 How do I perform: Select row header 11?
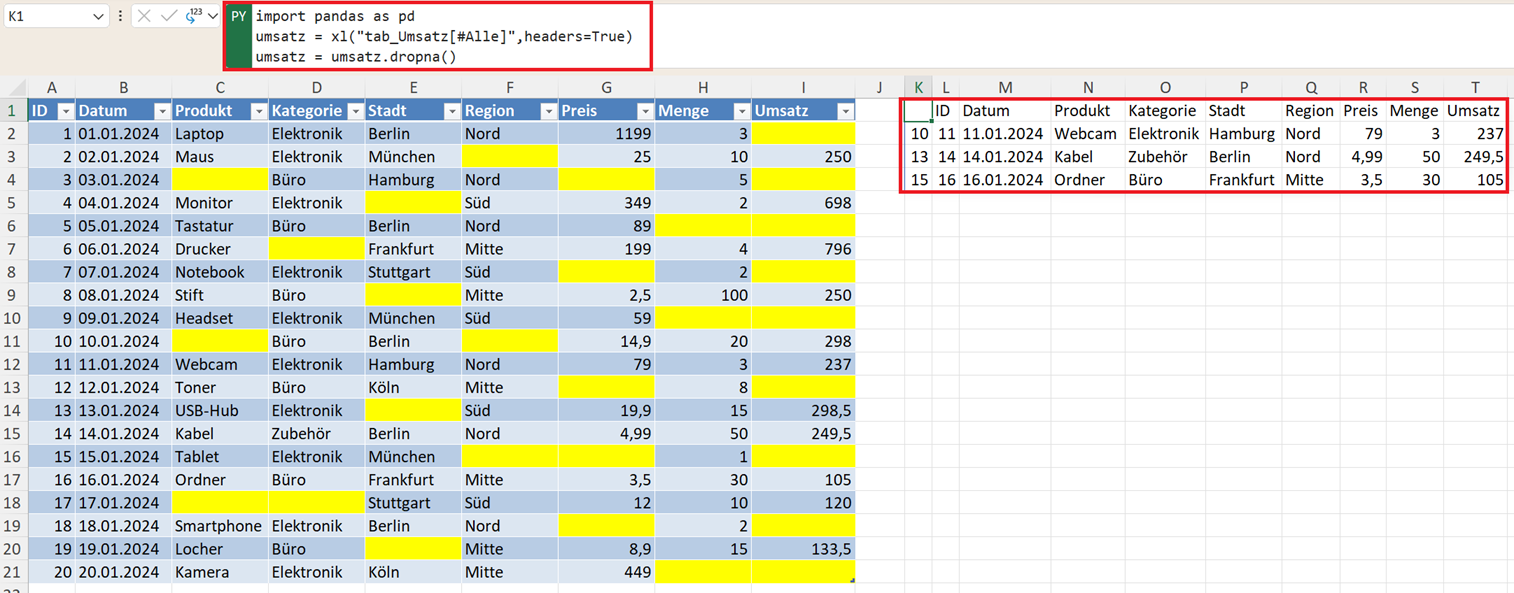(14, 341)
